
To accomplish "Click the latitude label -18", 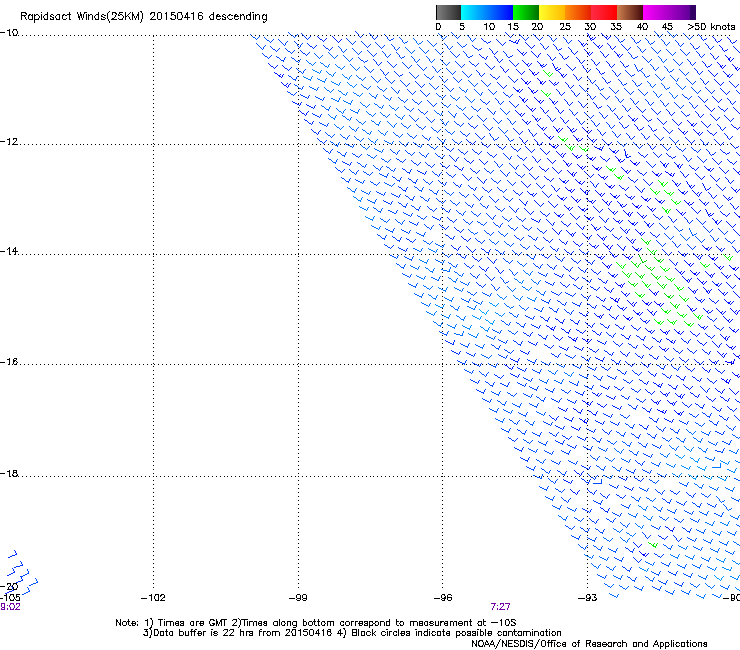I will tap(9, 473).
